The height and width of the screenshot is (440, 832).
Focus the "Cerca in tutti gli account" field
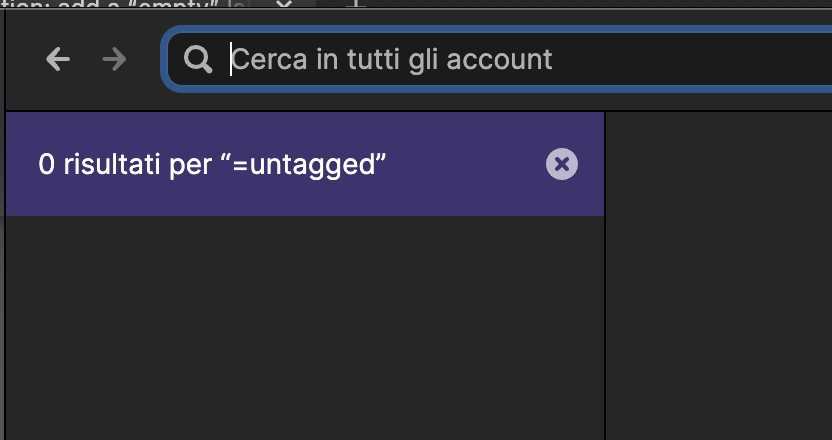[x=499, y=59]
